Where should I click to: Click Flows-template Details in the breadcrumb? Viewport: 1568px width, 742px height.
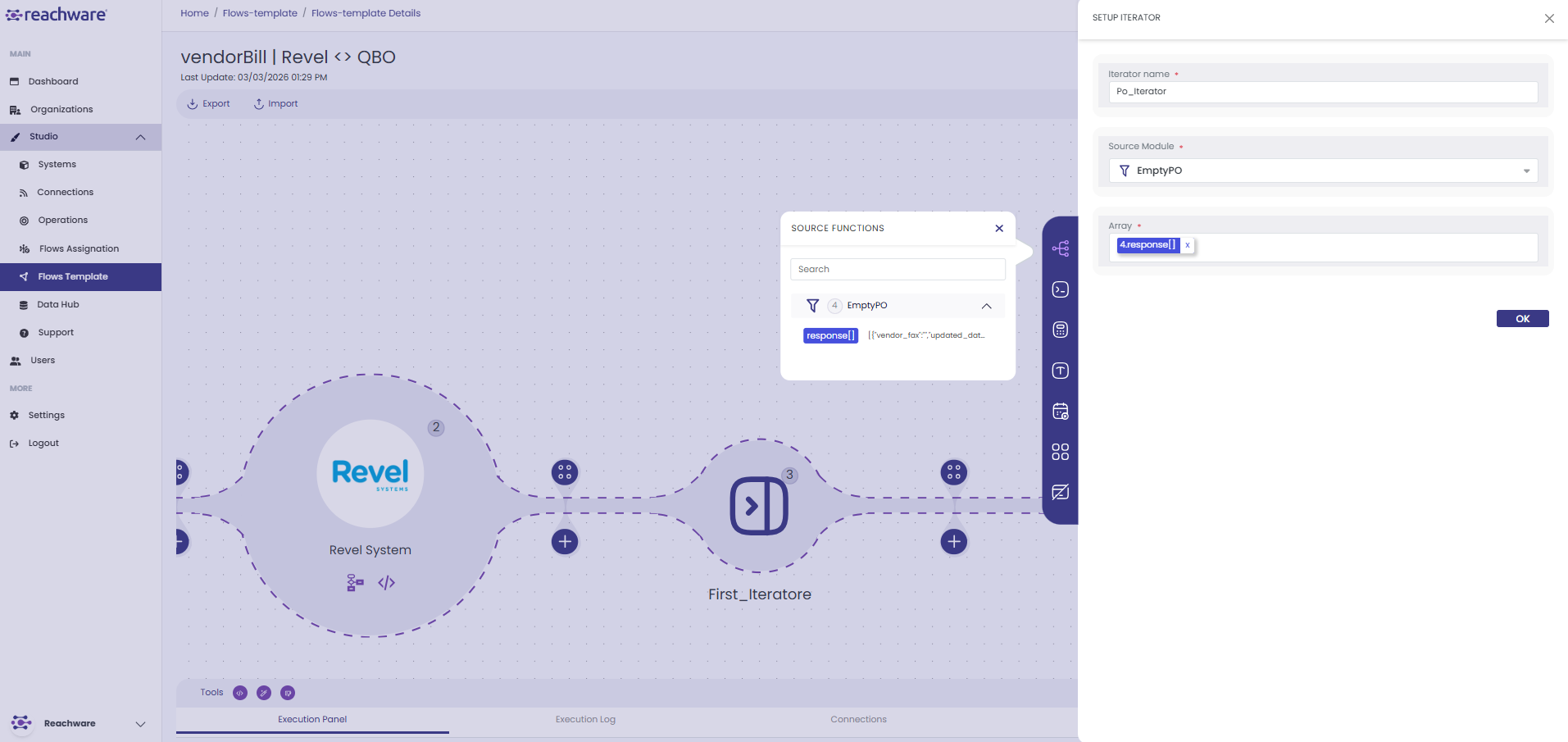coord(366,13)
